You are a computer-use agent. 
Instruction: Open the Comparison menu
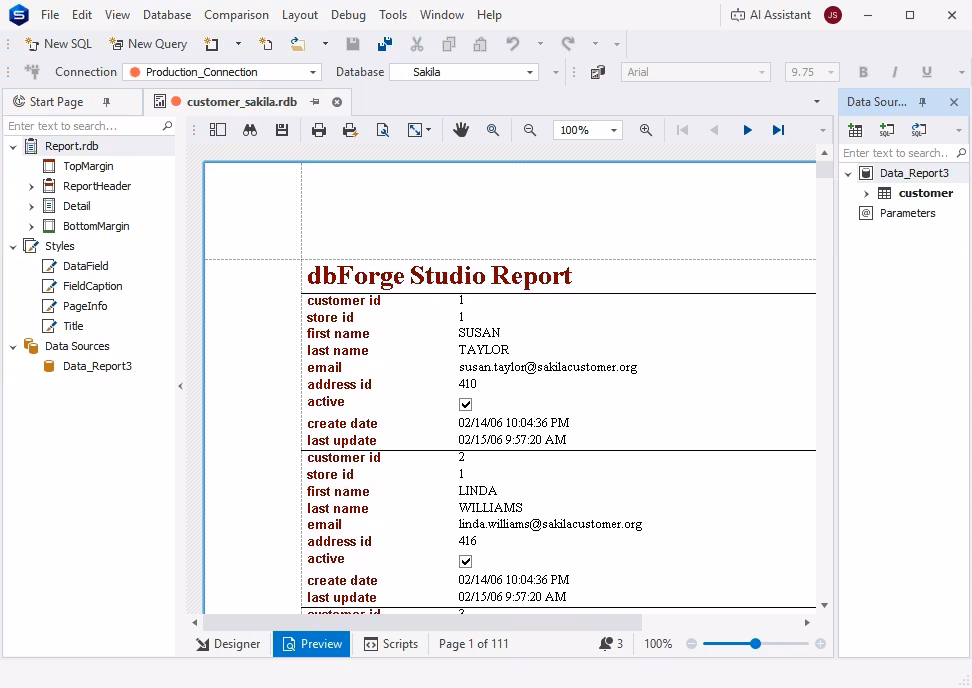[236, 15]
